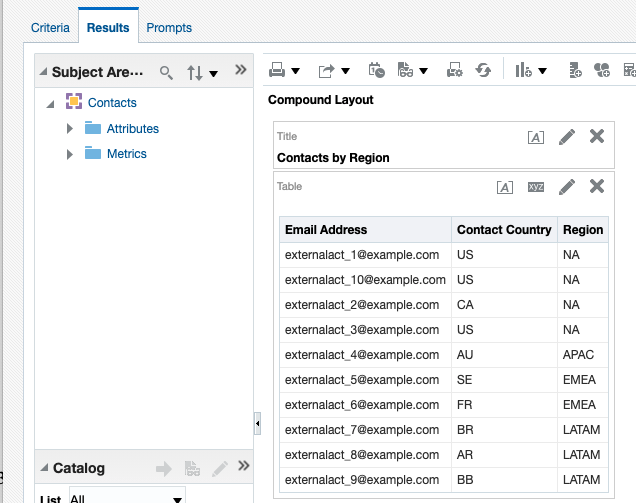Click the Catalog pane pencil edit icon
This screenshot has height=503, width=636.
(220, 469)
